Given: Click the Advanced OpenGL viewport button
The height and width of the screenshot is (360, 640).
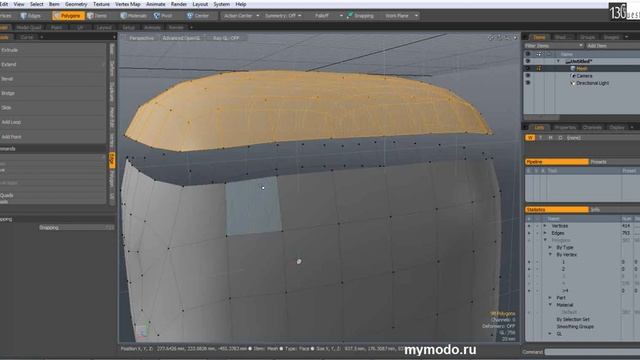Looking at the screenshot, I should [x=181, y=38].
